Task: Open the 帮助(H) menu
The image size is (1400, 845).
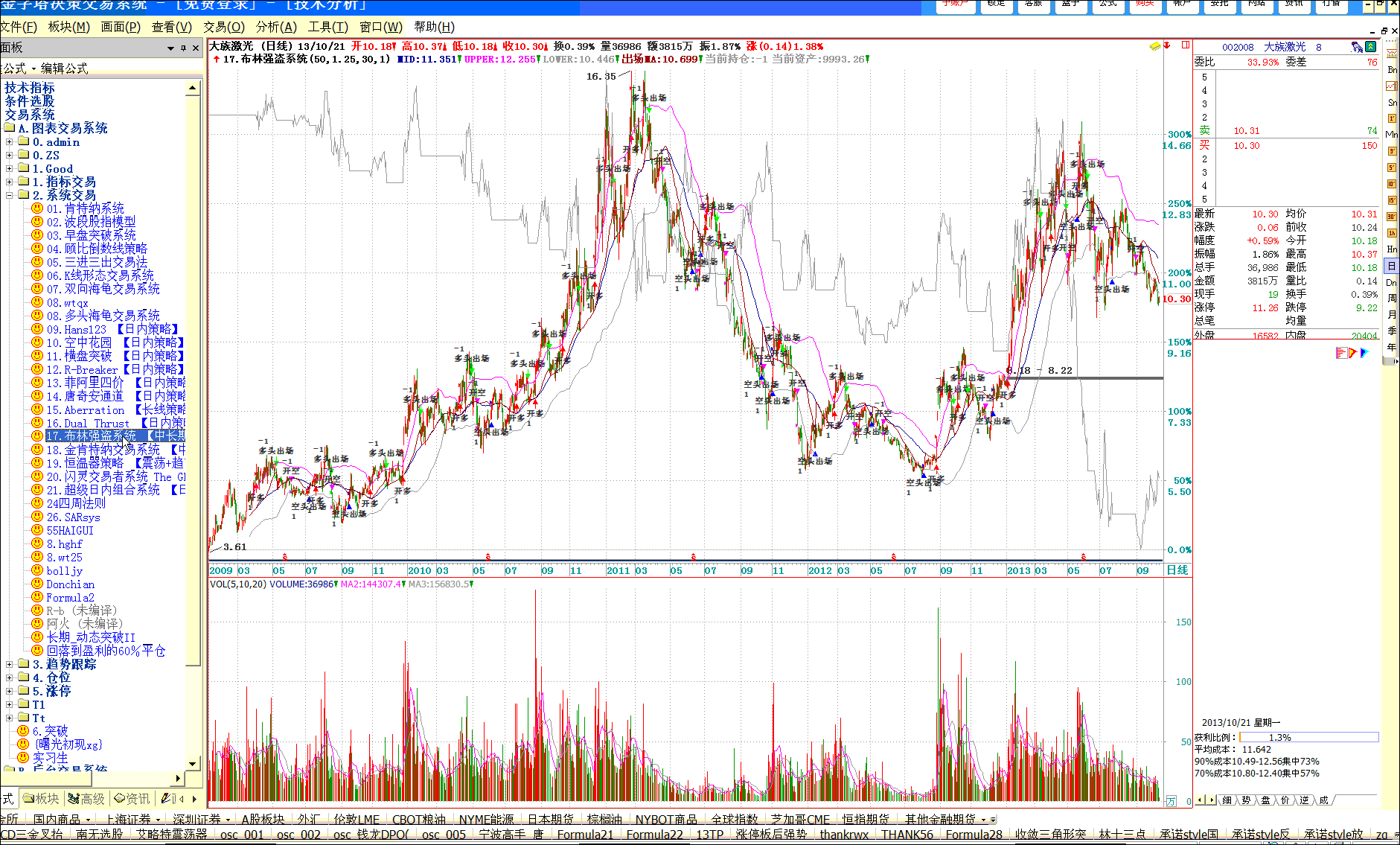Action: 434,27
